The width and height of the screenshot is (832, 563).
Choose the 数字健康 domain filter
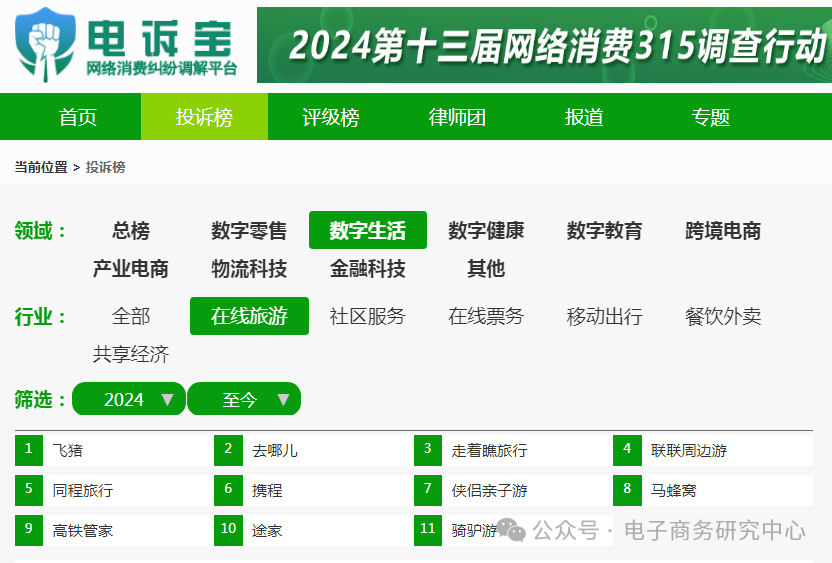(x=486, y=230)
